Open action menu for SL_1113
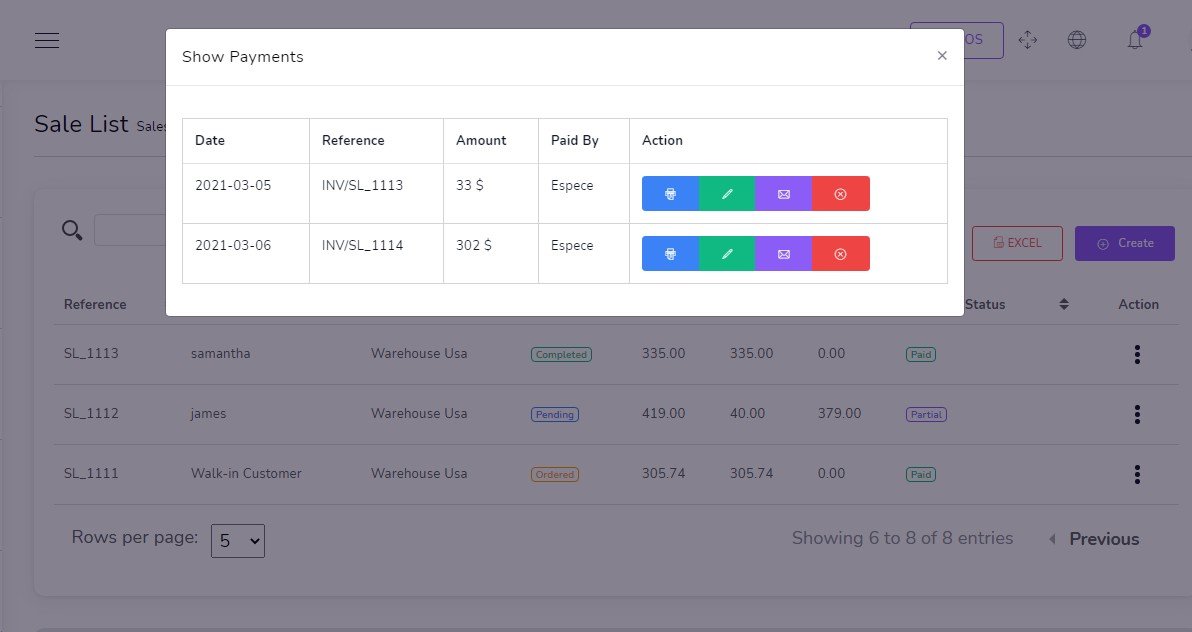Image resolution: width=1192 pixels, height=632 pixels. [1137, 354]
